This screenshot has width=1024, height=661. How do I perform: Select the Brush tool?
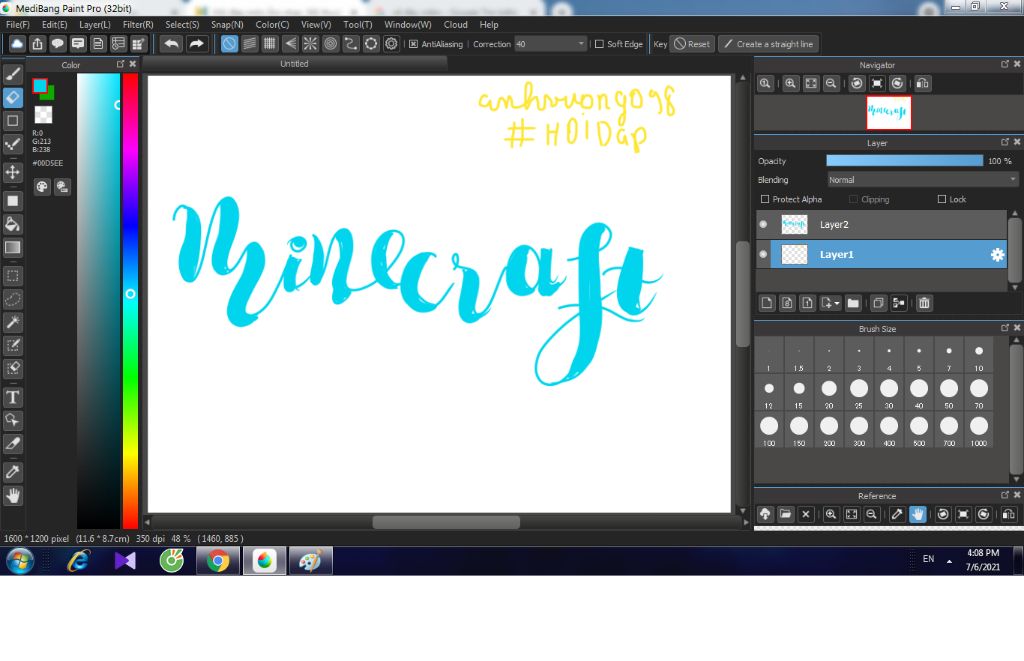point(12,74)
